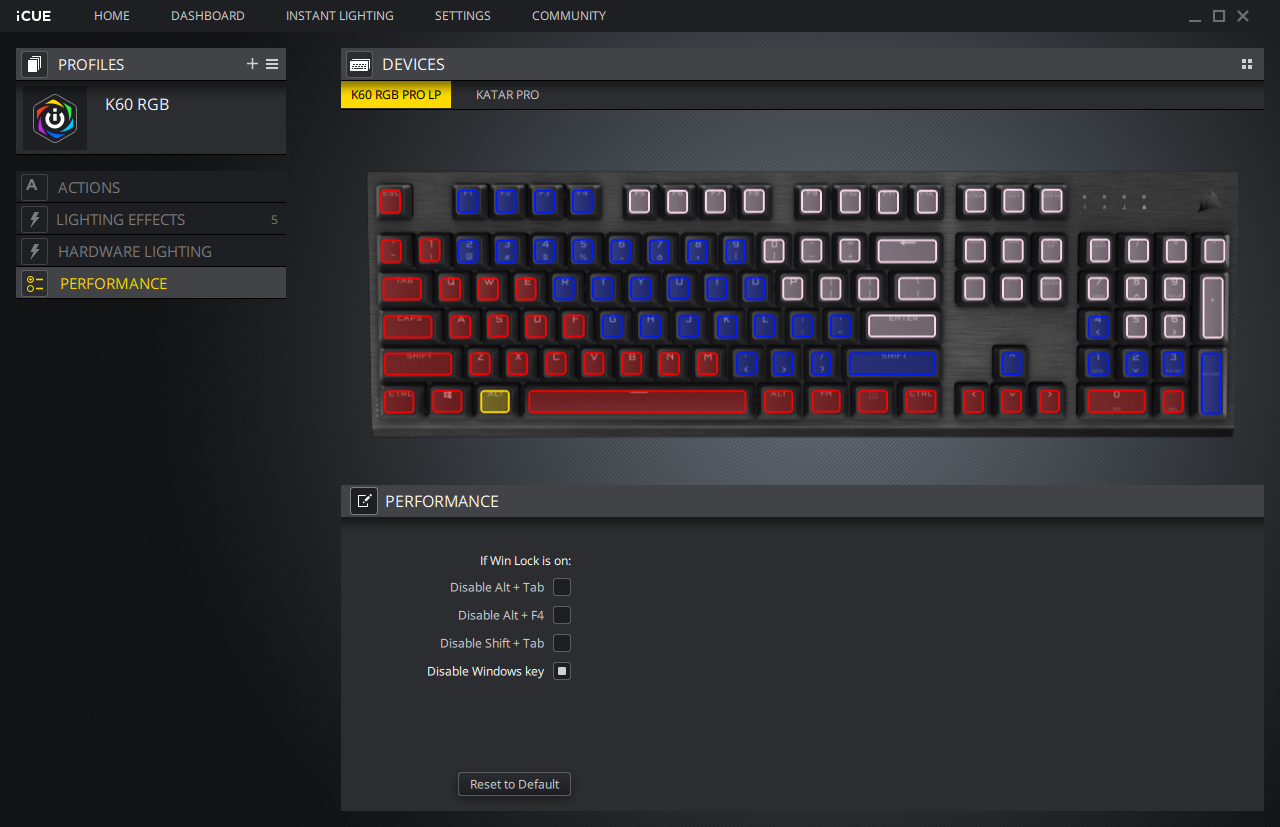The width and height of the screenshot is (1280, 827).
Task: Open Settings in the top navigation
Action: (x=463, y=16)
